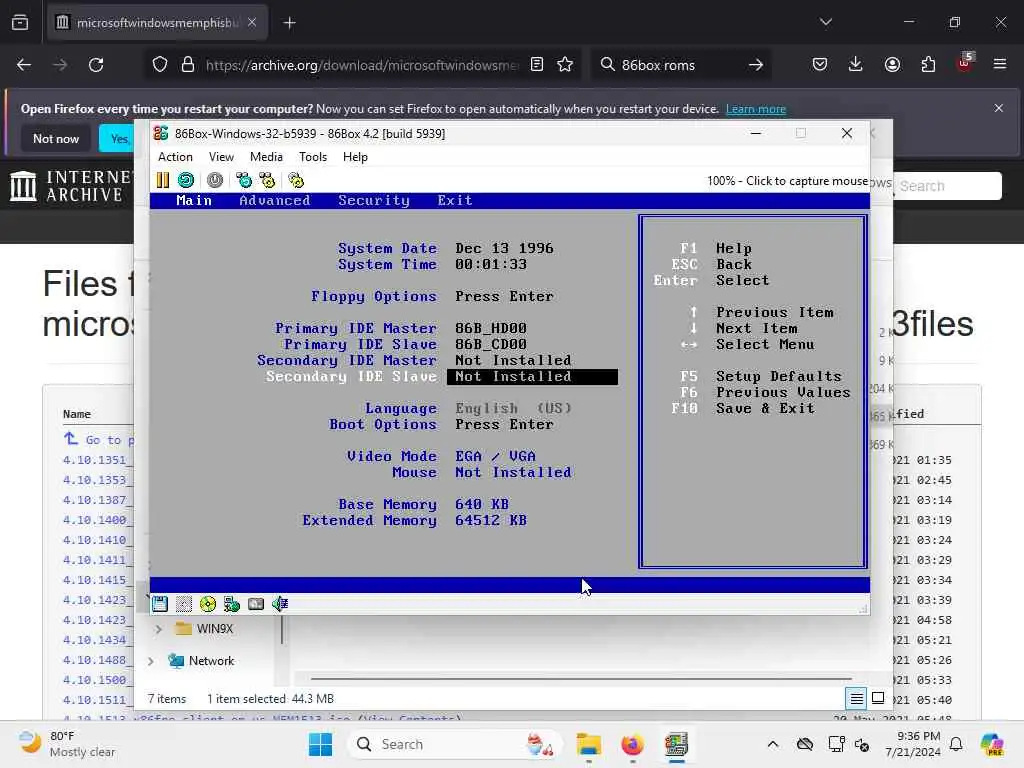1024x768 pixels.
Task: Click the Primary IDE Master value 86B_HD00
Action: tap(490, 328)
